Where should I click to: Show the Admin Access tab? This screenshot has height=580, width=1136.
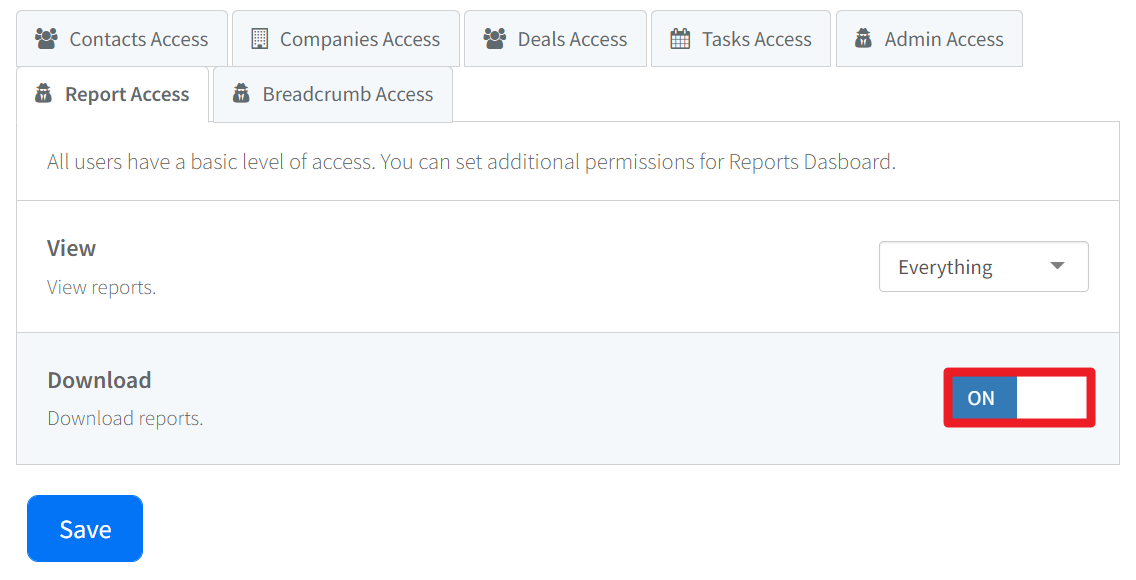(943, 39)
